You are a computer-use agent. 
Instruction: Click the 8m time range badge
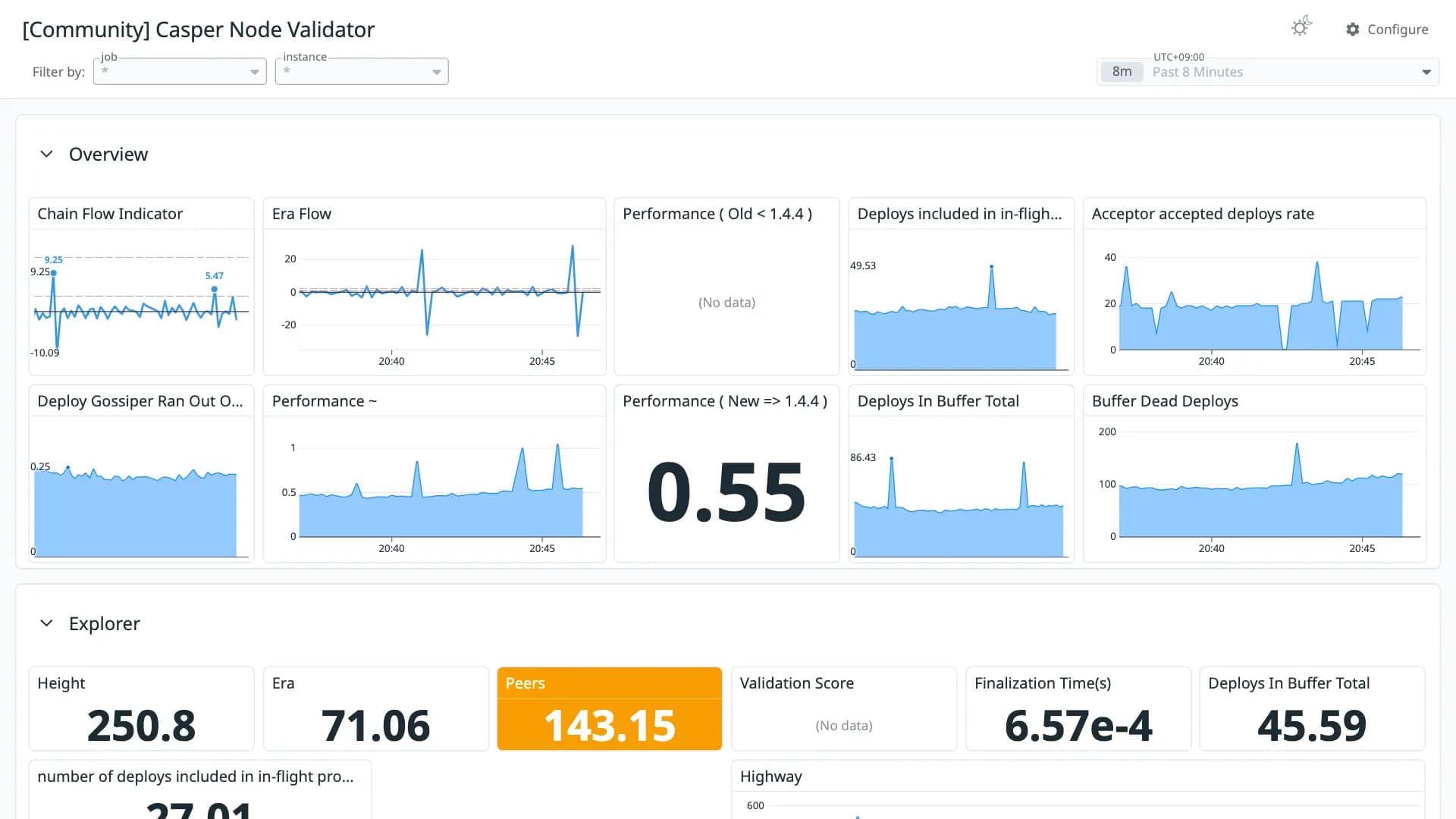click(x=1122, y=72)
